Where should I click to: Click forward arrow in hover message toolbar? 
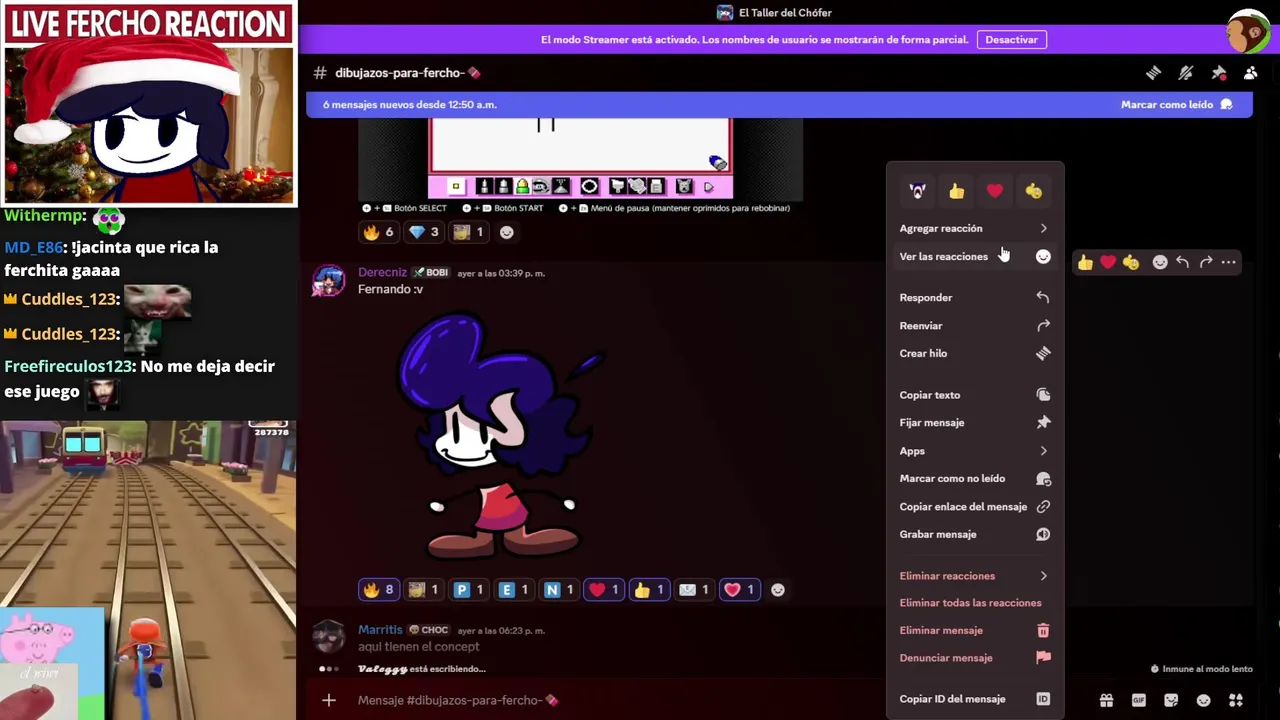pyautogui.click(x=1206, y=262)
